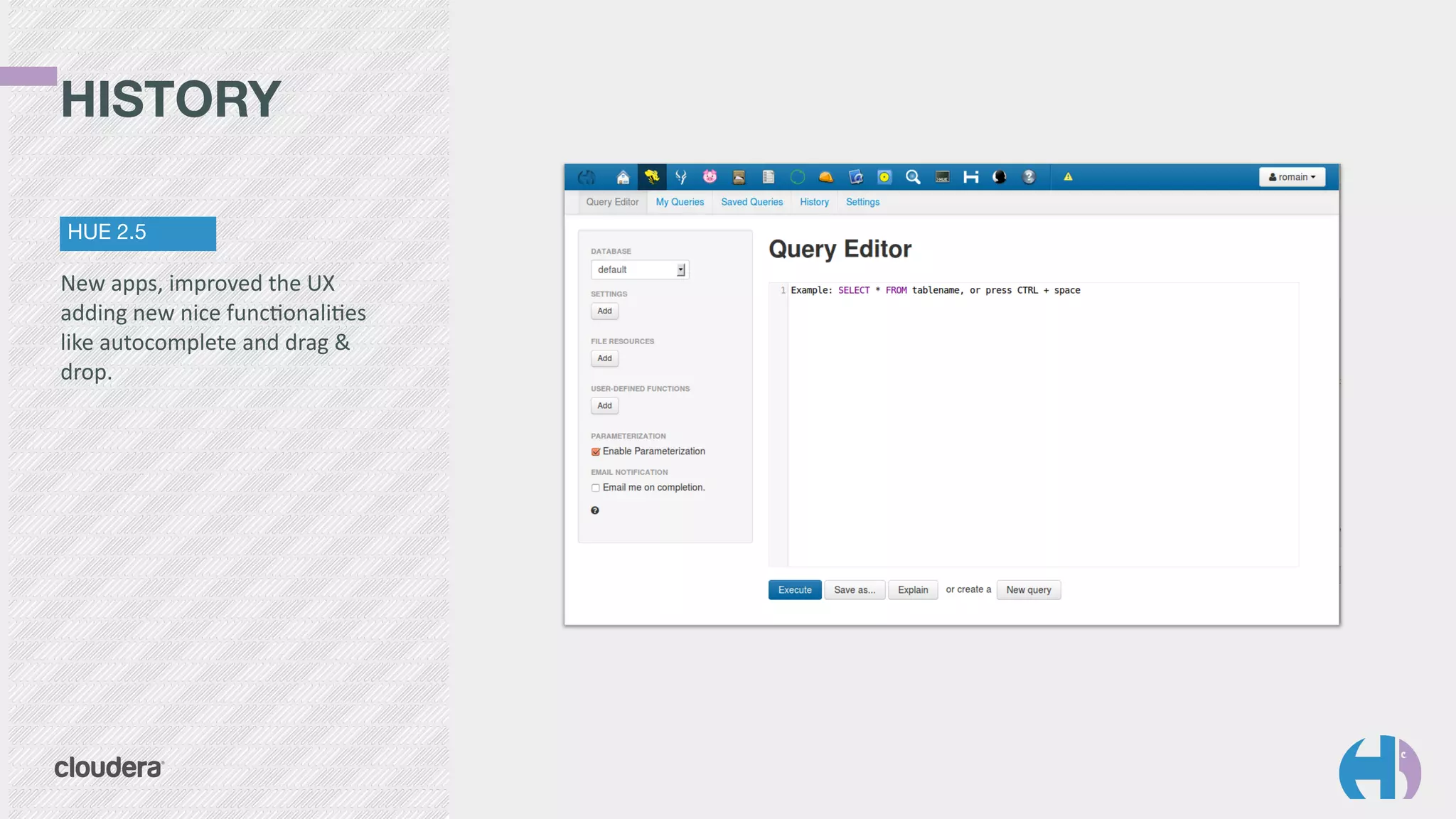Open the Pig editor icon
Screen dimensions: 1456x819
click(x=710, y=177)
